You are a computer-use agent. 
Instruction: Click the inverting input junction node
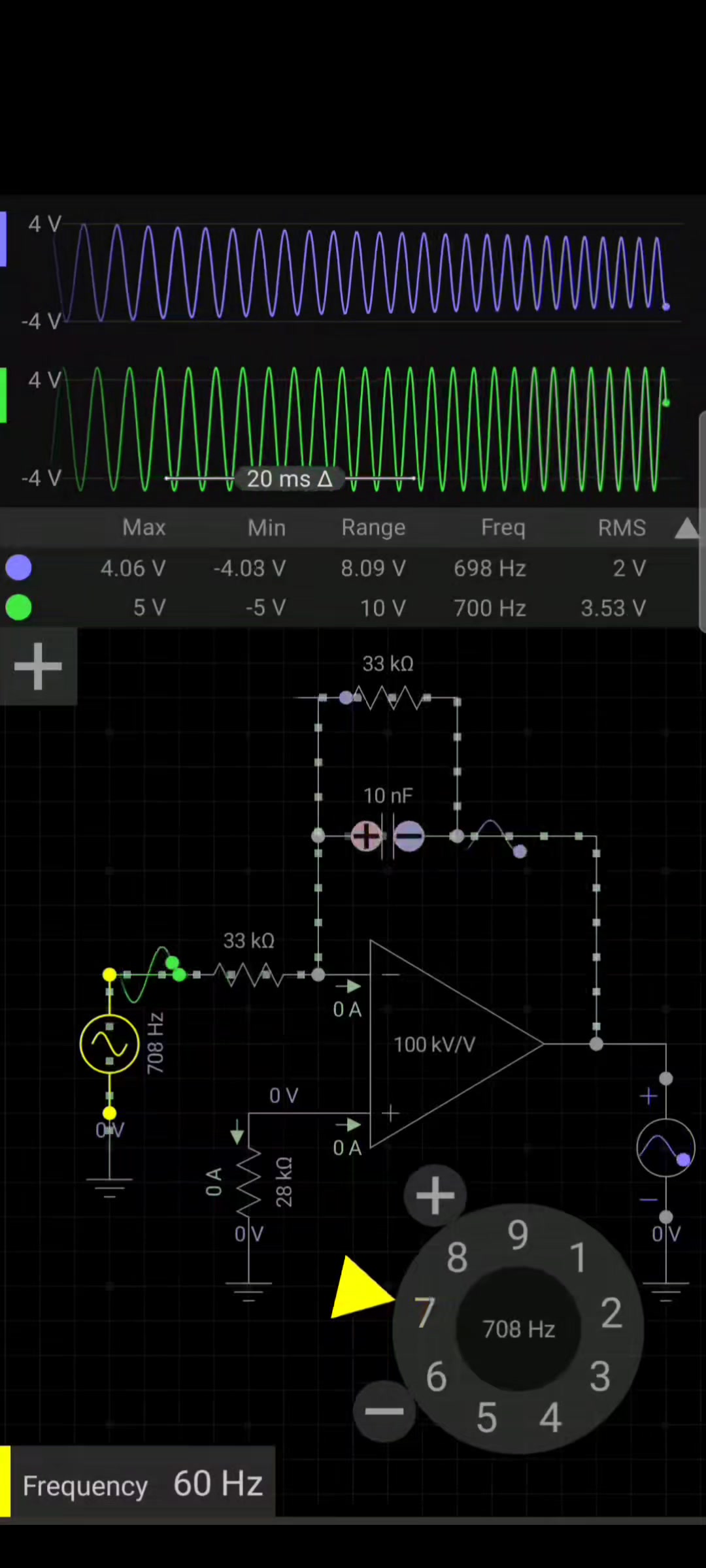coord(318,975)
